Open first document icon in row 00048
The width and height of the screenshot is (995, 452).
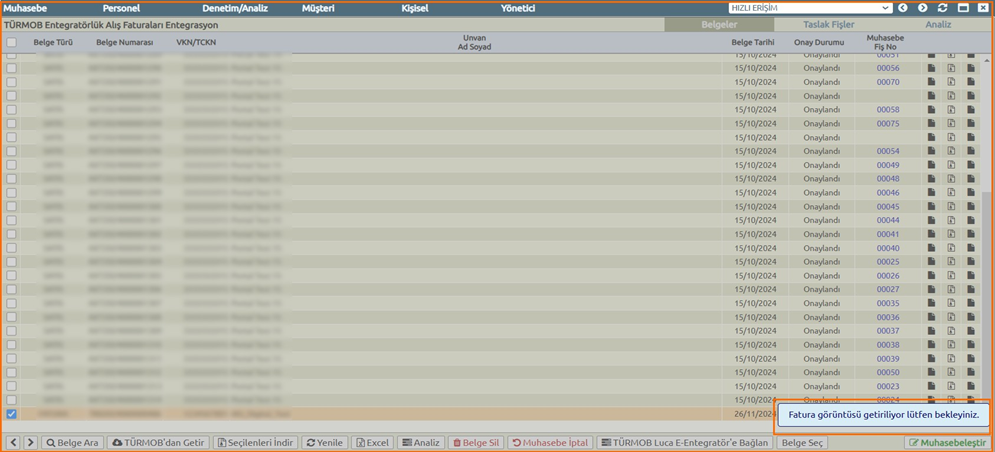point(932,179)
